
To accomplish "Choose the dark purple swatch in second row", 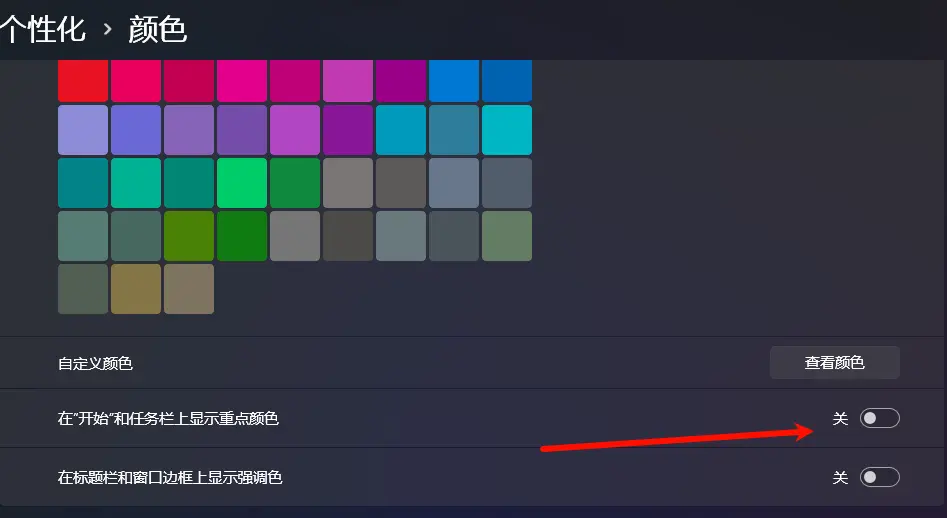I will click(x=348, y=130).
